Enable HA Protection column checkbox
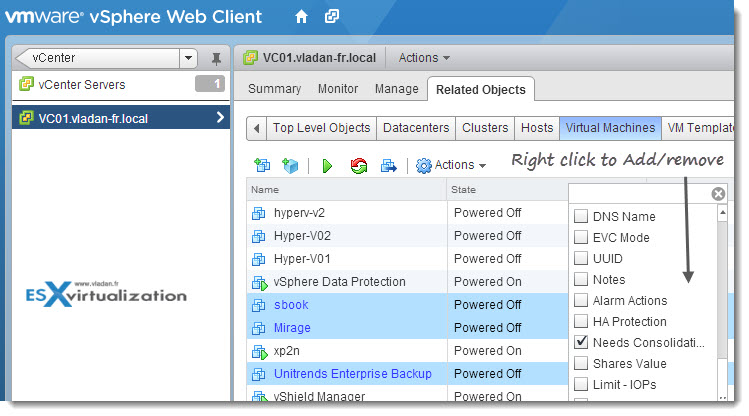Screen dimensions: 749x416 coord(581,321)
